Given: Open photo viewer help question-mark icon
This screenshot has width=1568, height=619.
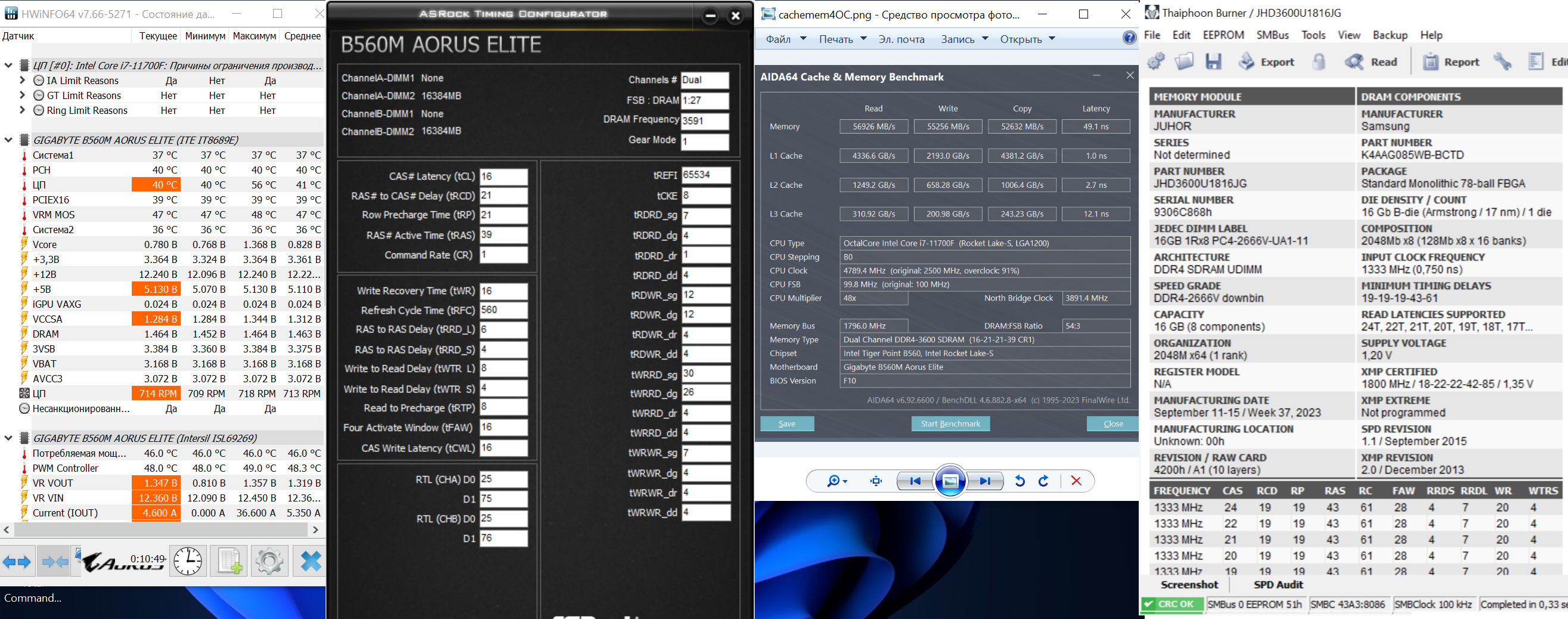Looking at the screenshot, I should pyautogui.click(x=1129, y=38).
